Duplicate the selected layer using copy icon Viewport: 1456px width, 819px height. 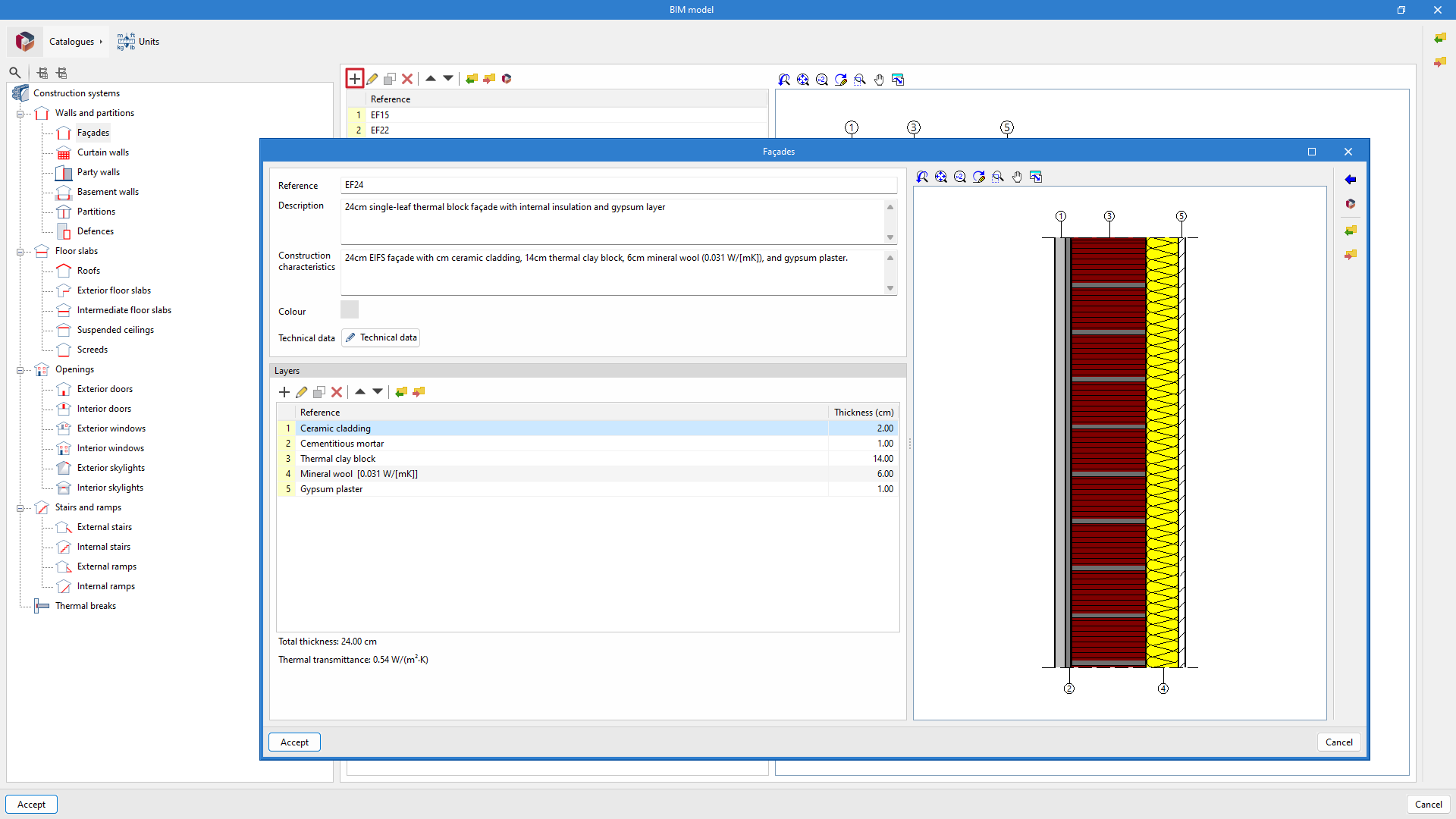click(319, 392)
